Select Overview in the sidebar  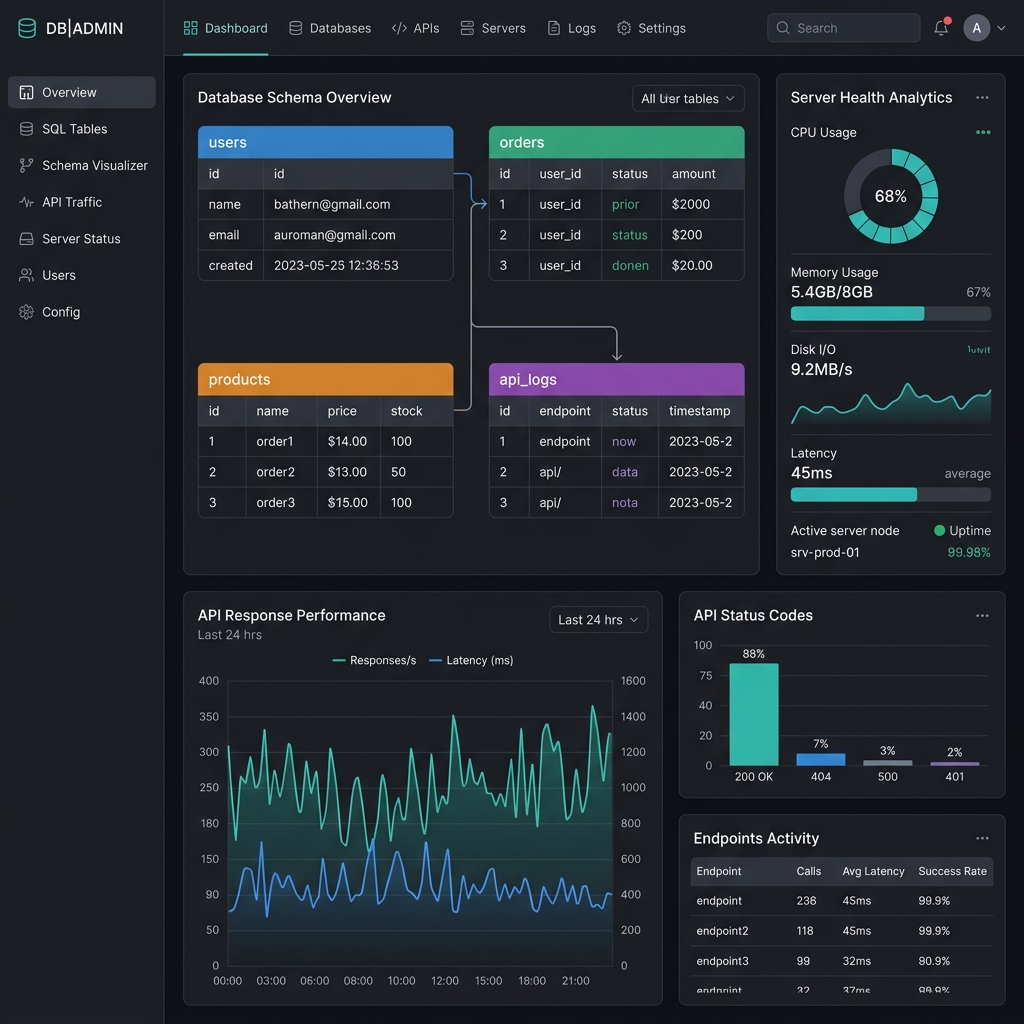pyautogui.click(x=82, y=93)
